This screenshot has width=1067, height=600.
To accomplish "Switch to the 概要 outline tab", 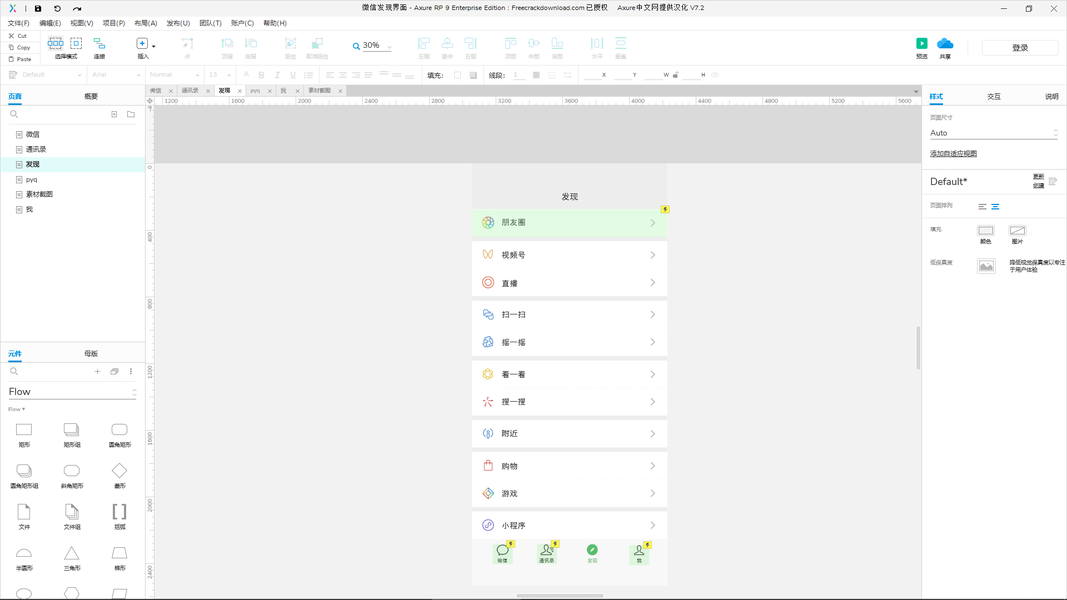I will point(91,97).
